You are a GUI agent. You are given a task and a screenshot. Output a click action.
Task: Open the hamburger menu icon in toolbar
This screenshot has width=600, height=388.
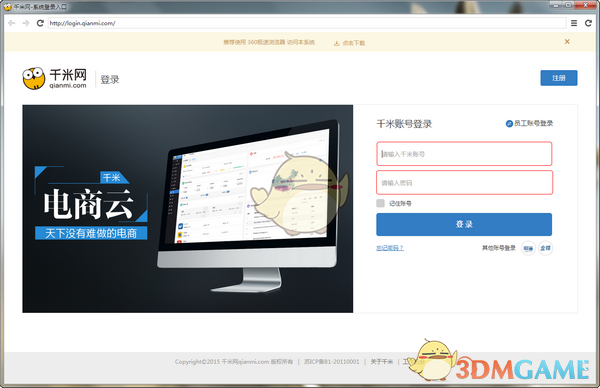point(574,23)
